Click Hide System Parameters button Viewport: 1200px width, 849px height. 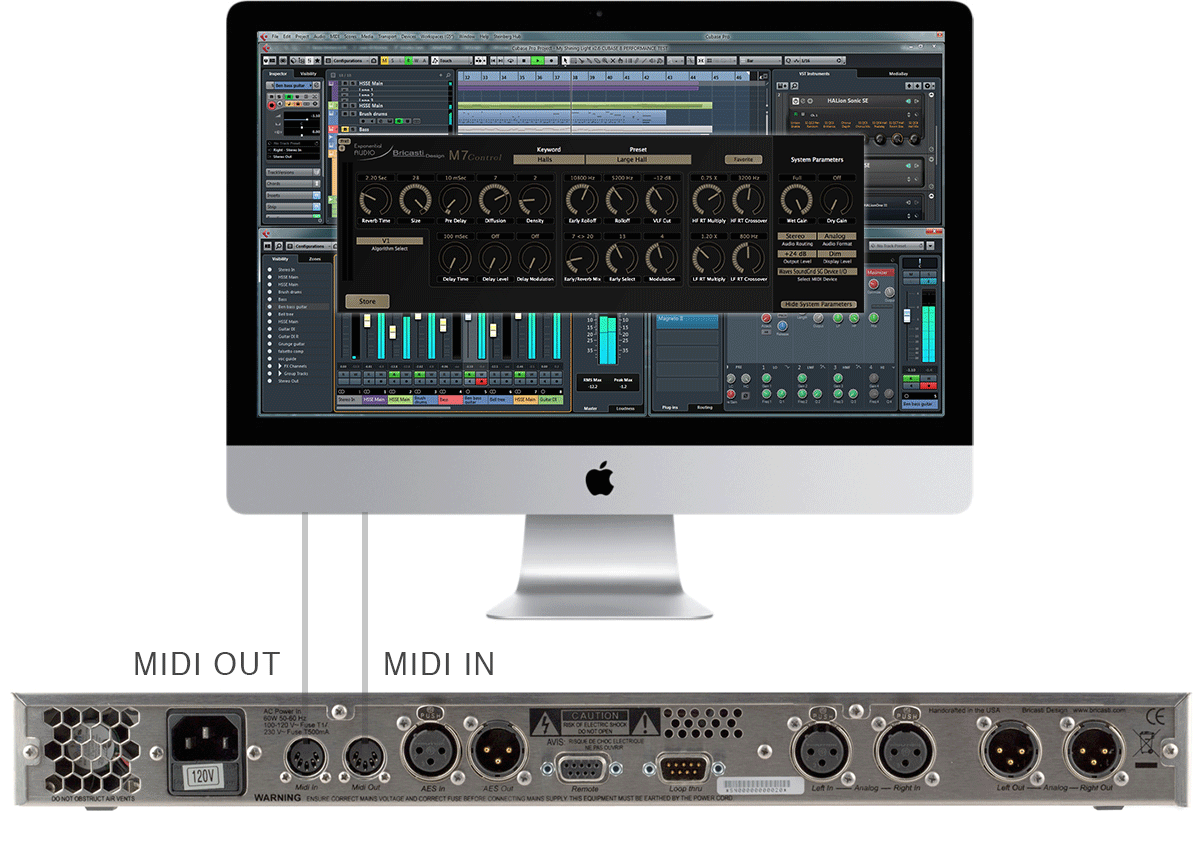click(x=818, y=304)
